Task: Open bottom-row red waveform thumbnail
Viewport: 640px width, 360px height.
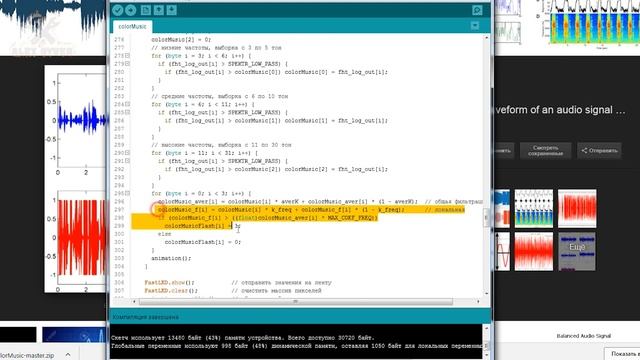Action: point(533,251)
